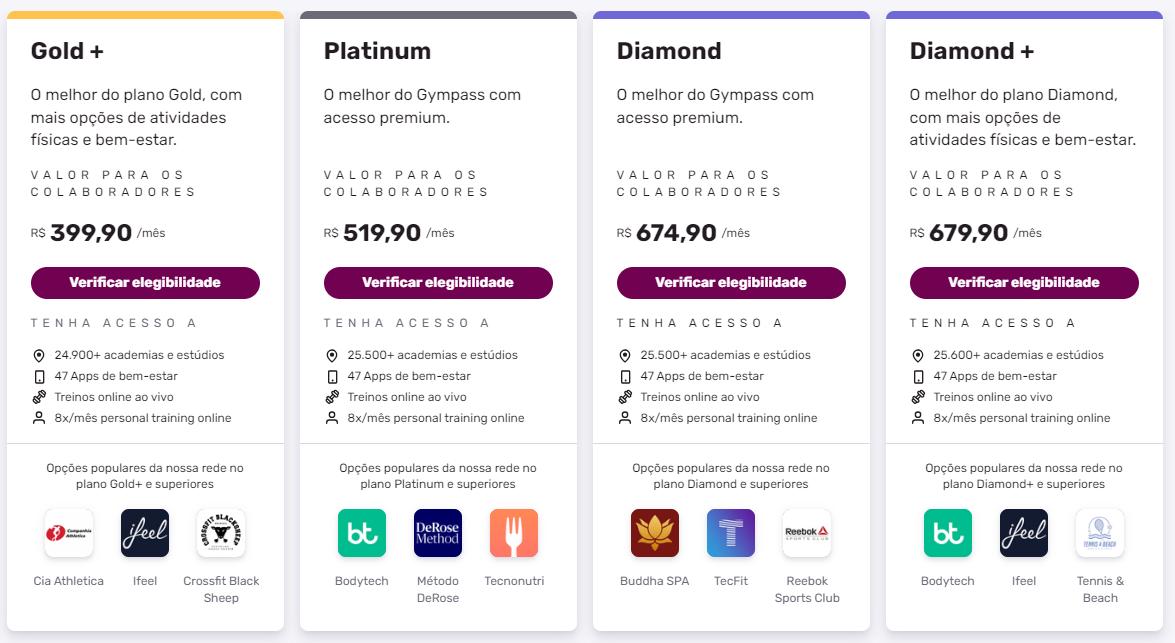Click the TecFit logo icon

(731, 533)
